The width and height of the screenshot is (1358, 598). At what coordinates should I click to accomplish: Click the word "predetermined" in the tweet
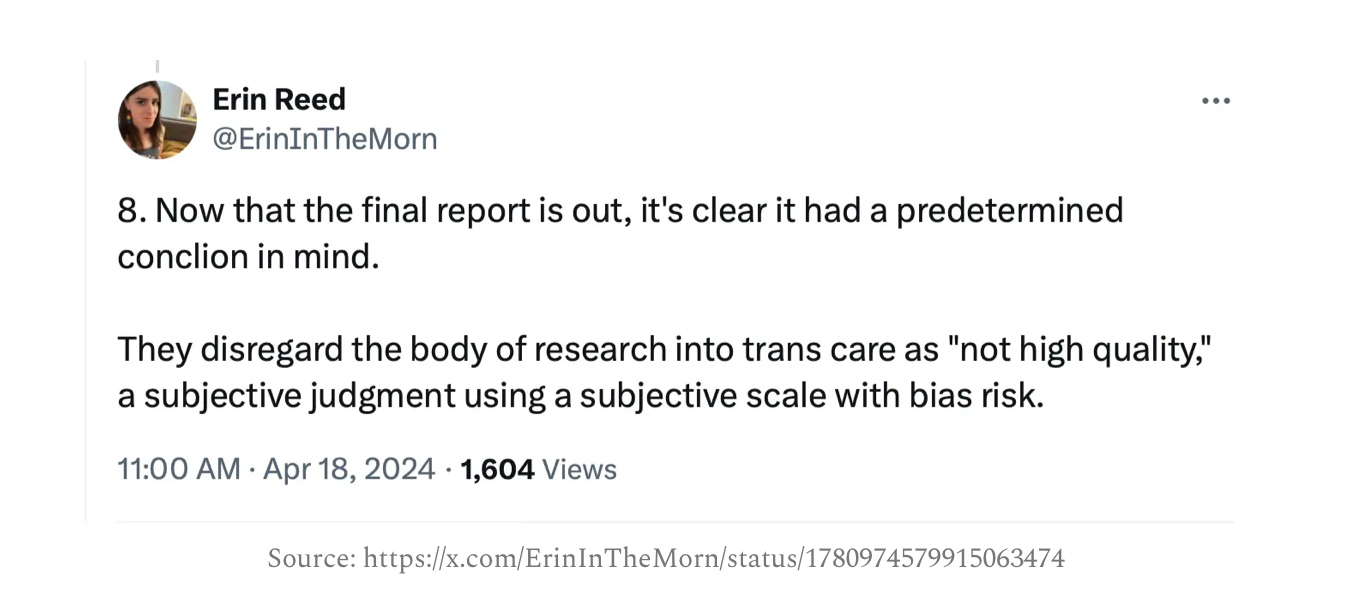(1010, 211)
